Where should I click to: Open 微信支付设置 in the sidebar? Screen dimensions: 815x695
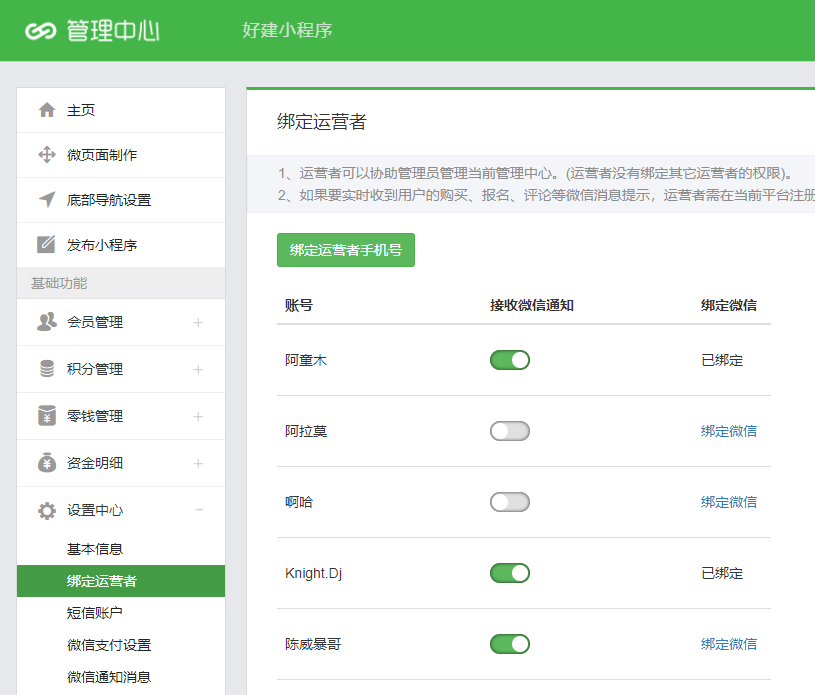coord(109,645)
